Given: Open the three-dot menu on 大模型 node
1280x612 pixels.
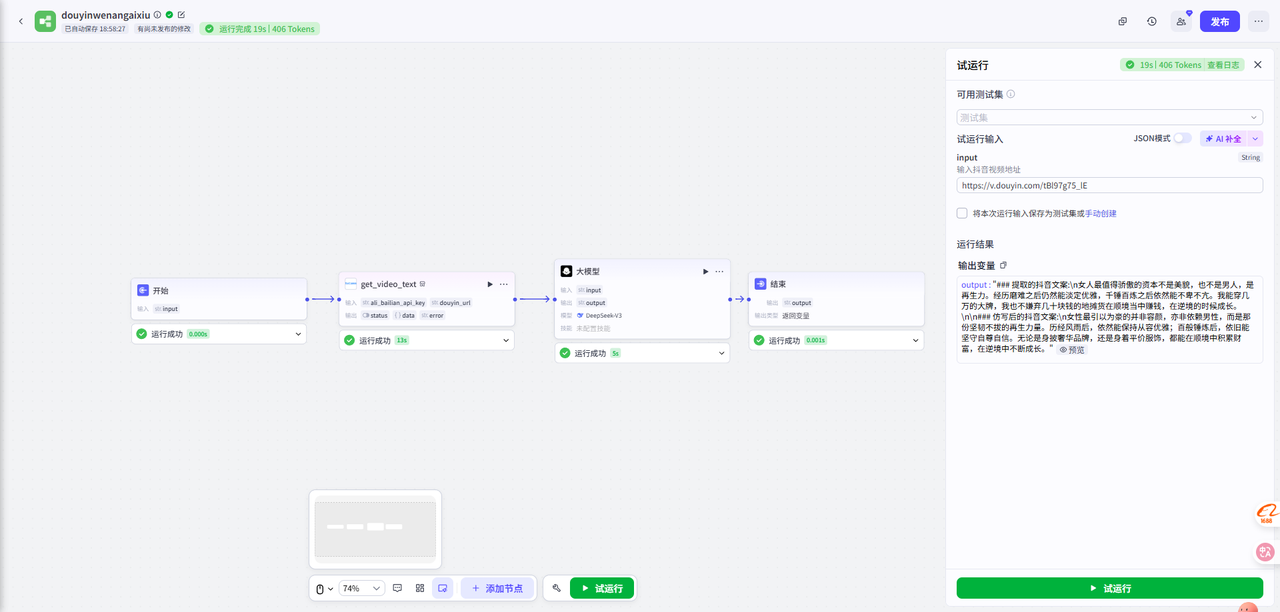Looking at the screenshot, I should [x=719, y=271].
